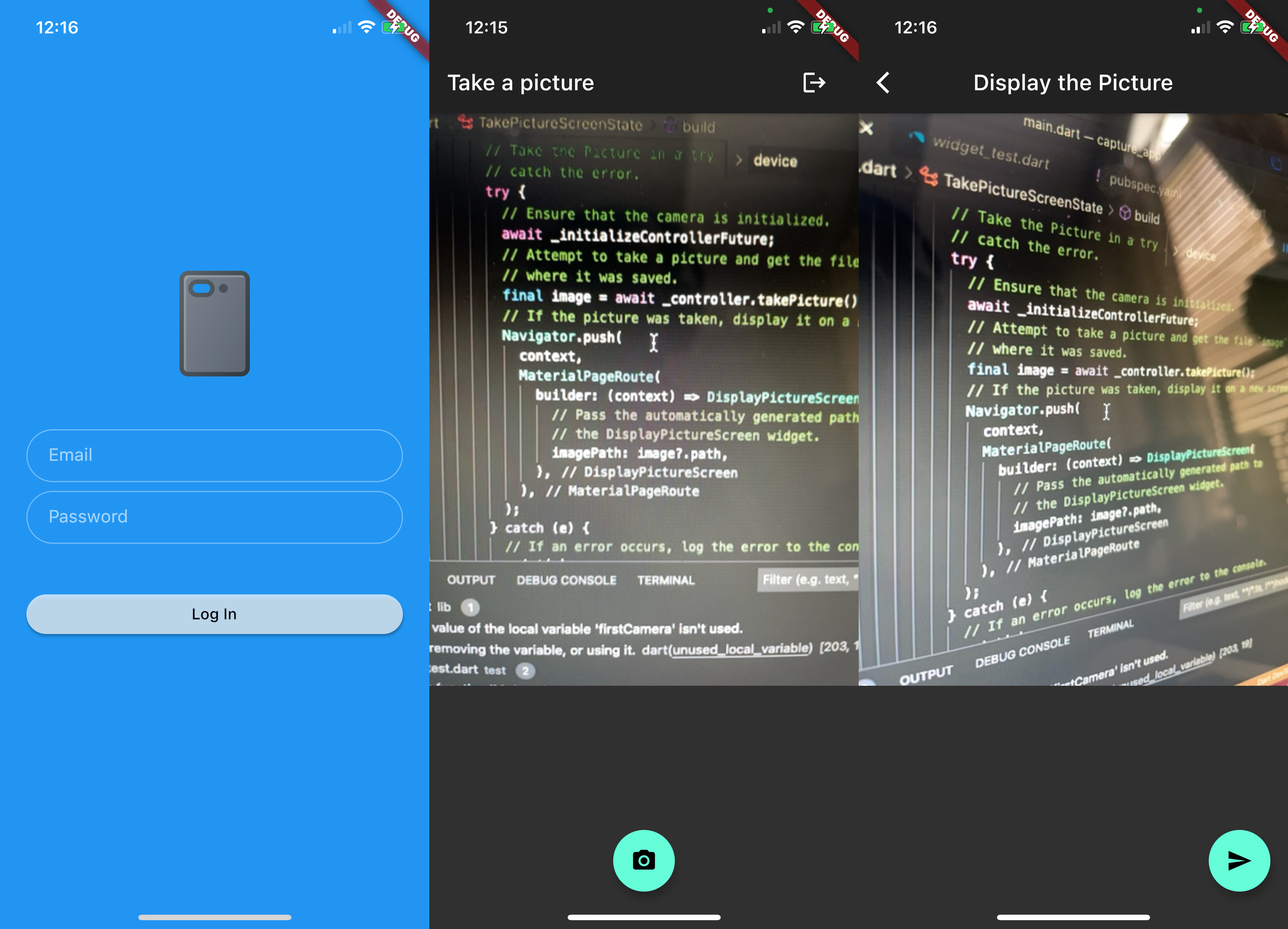Screen dimensions: 1288x929
Task: Tap the Take a picture title
Action: pos(520,83)
